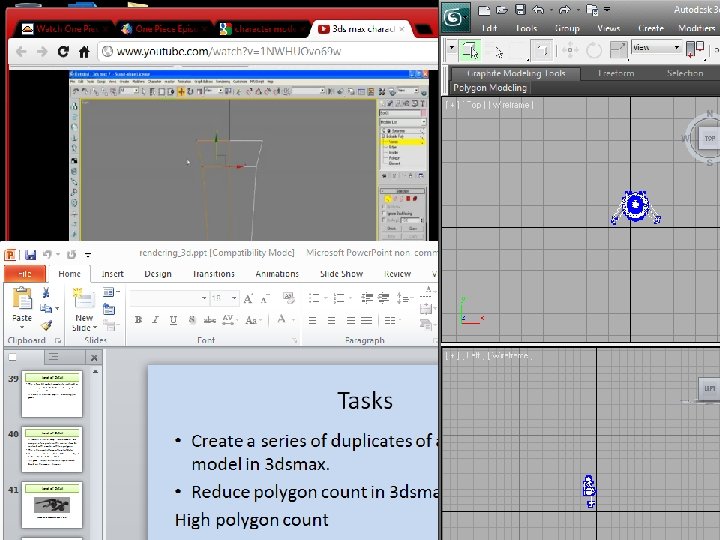This screenshot has width=720, height=540.
Task: Open Modifiers menu in 3ds Max
Action: (x=697, y=28)
